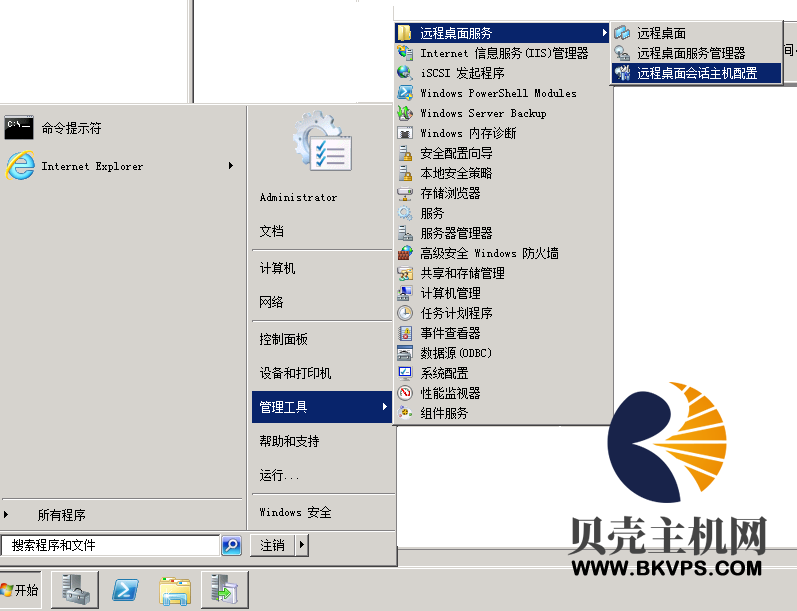Open the 管理工具 submenu

tap(320, 407)
